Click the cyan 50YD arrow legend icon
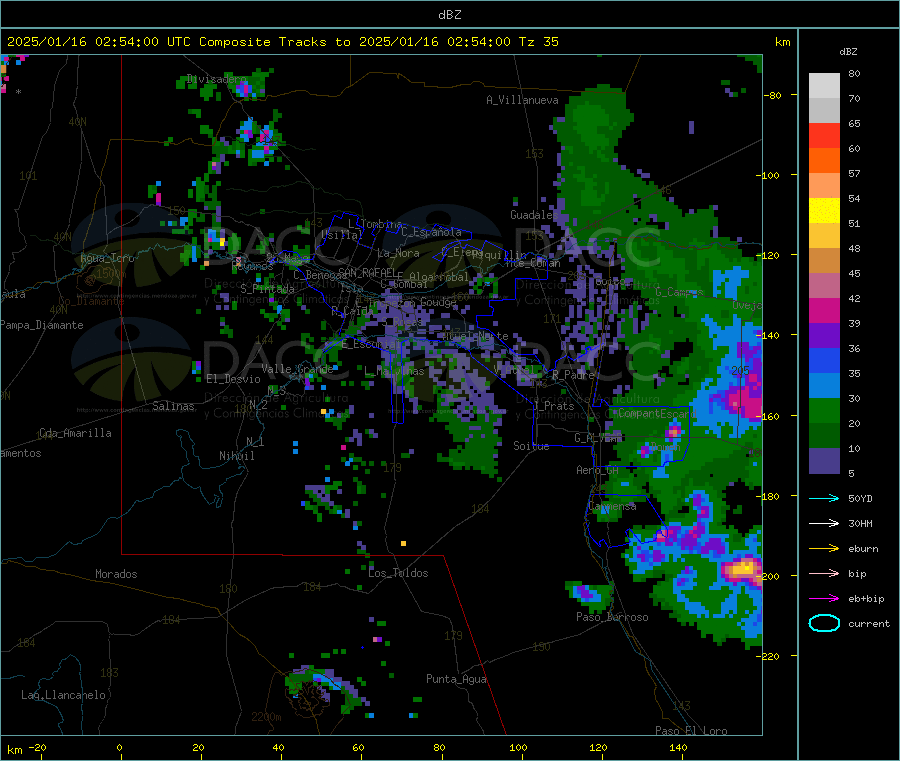This screenshot has height=761, width=900. (x=824, y=498)
